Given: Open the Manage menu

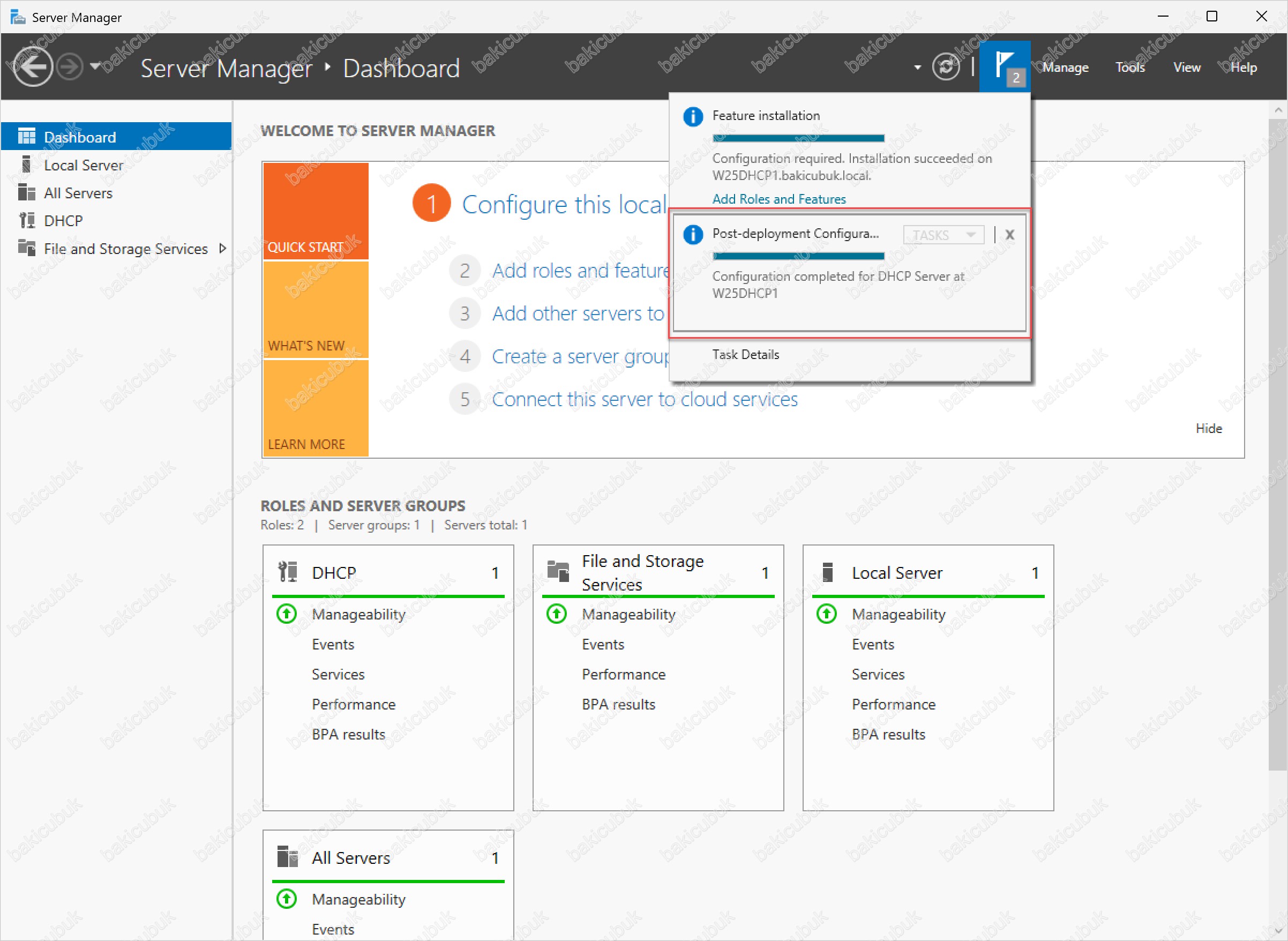Looking at the screenshot, I should [x=1066, y=67].
